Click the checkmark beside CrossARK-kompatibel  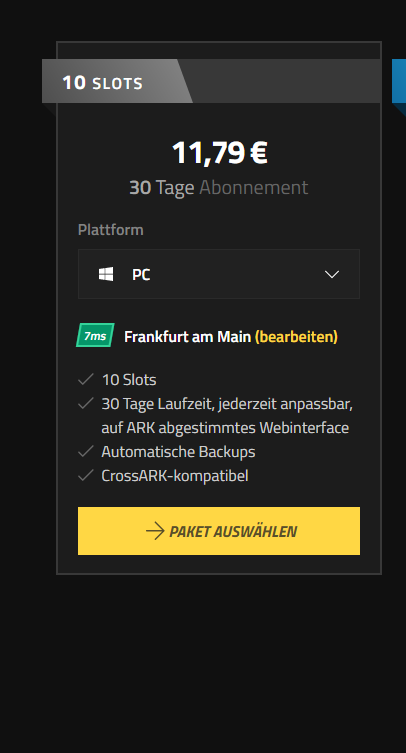pyautogui.click(x=86, y=475)
